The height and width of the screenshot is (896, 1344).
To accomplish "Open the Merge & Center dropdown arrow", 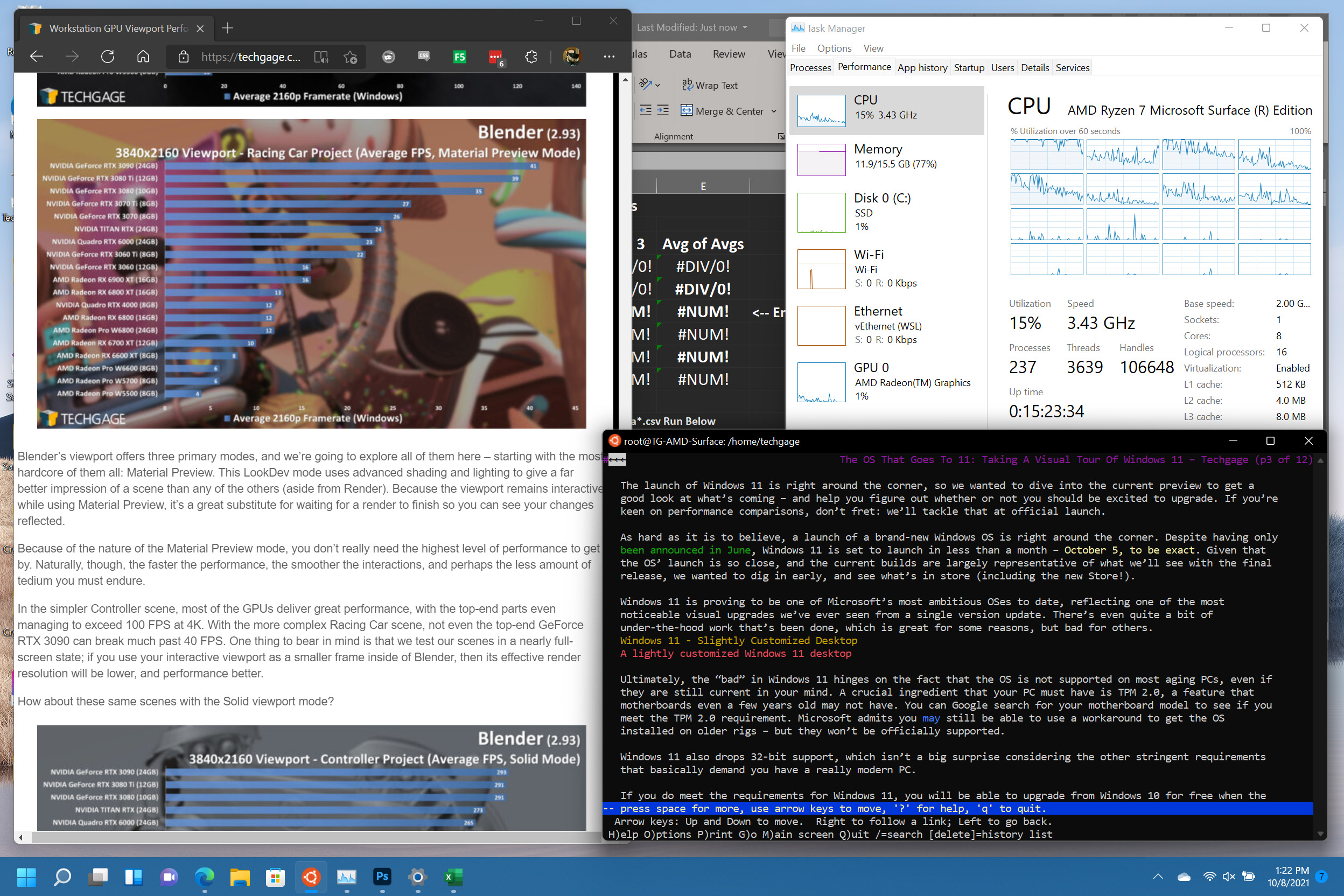I will 774,111.
